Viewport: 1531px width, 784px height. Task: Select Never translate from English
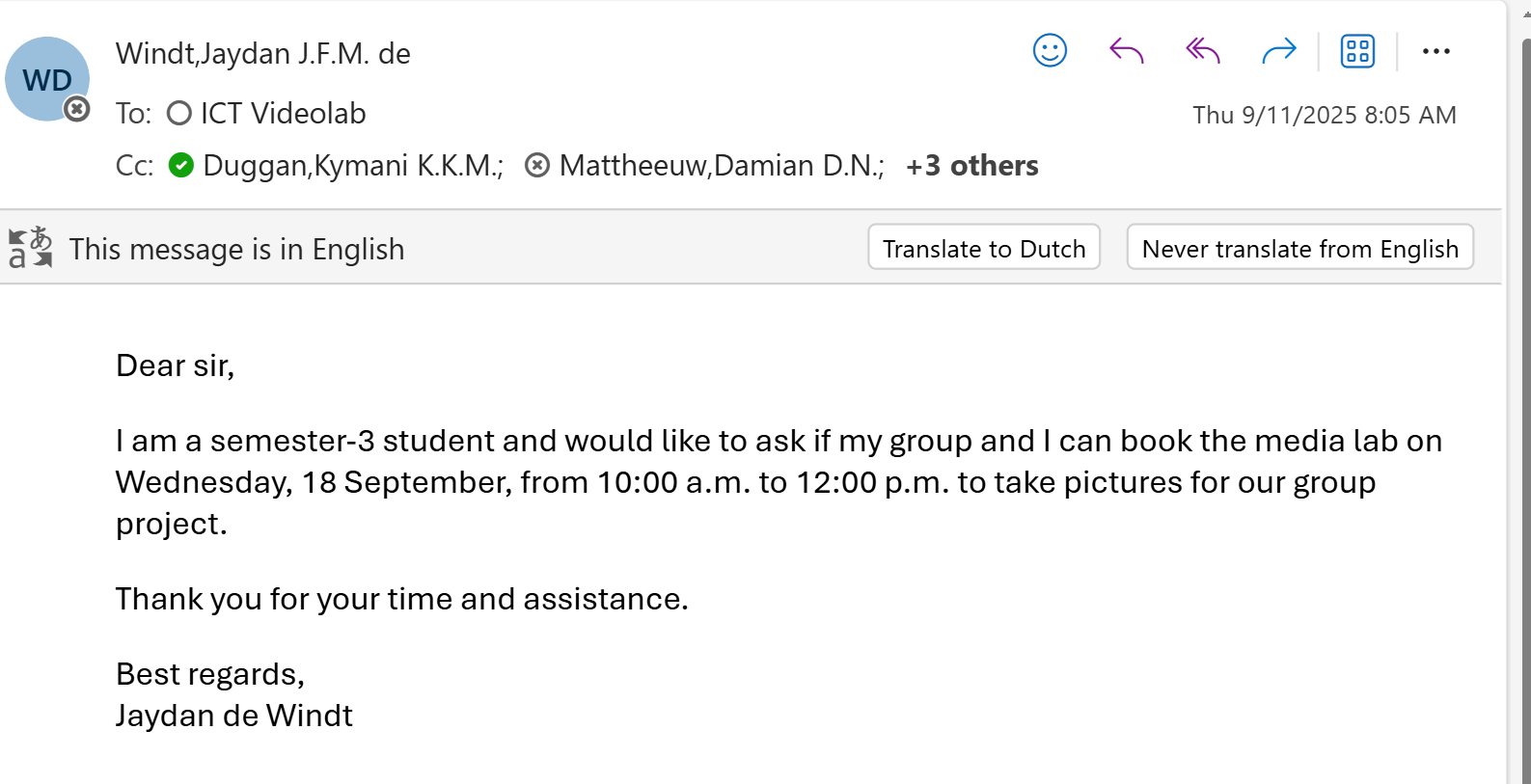[x=1299, y=248]
